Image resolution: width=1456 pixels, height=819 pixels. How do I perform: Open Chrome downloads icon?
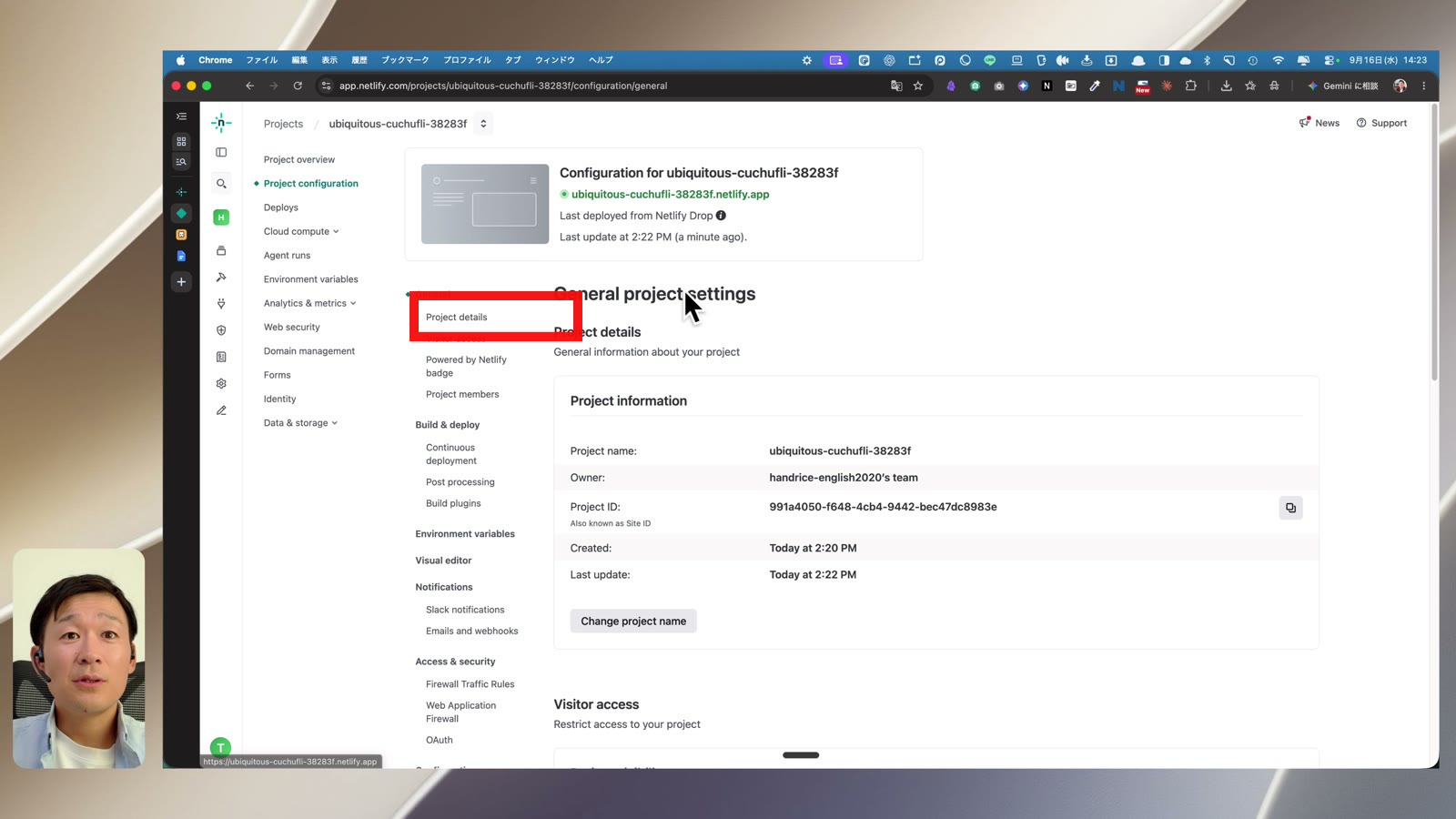(x=1226, y=86)
